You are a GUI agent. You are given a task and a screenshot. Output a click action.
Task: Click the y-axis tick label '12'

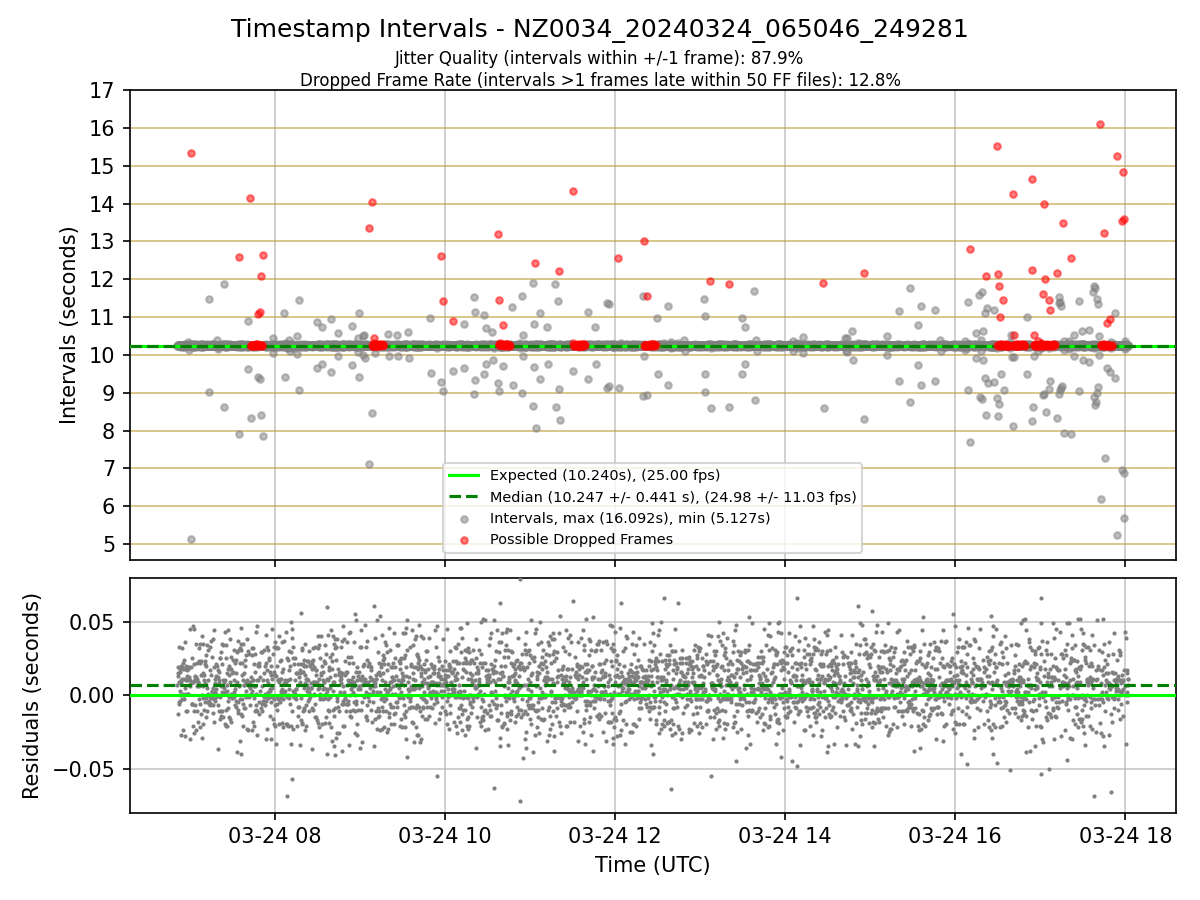103,279
